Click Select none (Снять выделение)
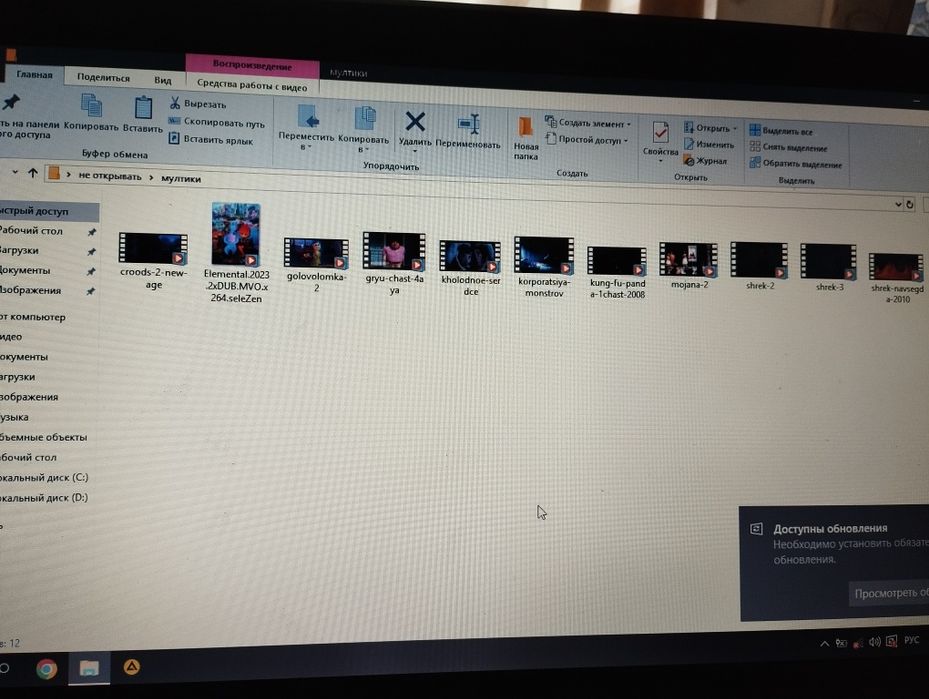Viewport: 929px width, 699px height. (789, 148)
